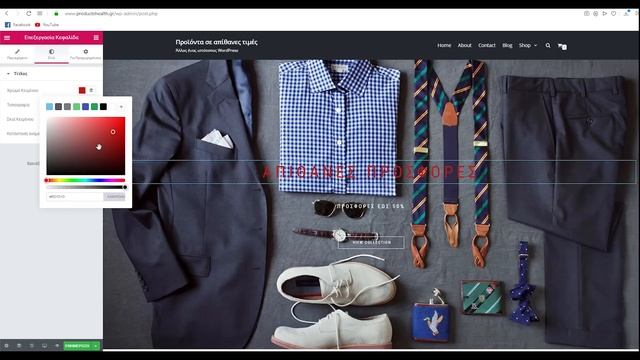Open save options arrow beside Update
This screenshot has height=360, width=640.
coord(96,346)
